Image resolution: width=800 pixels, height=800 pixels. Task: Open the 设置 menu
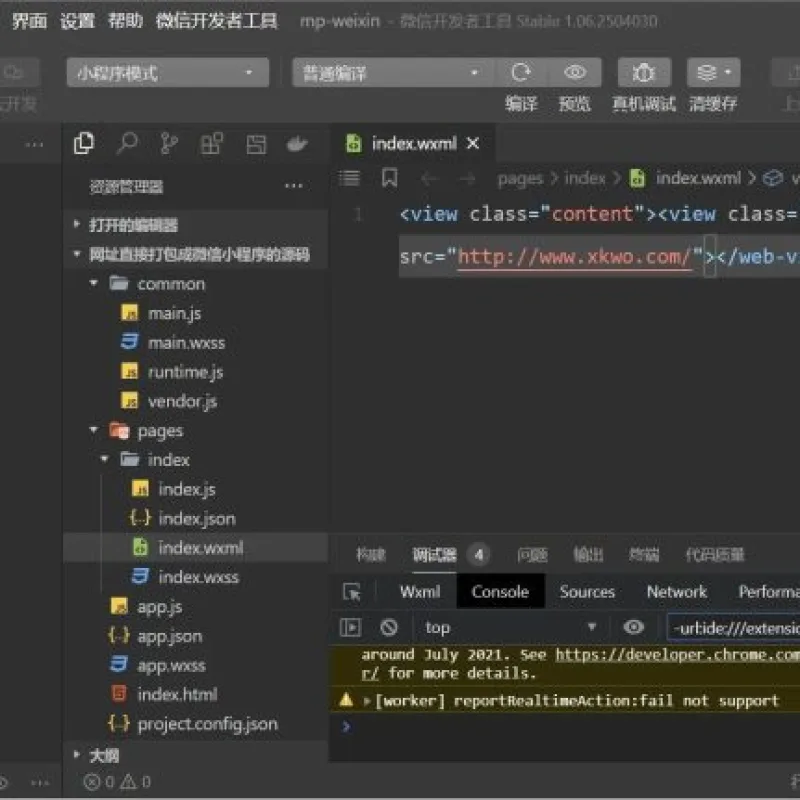78,21
